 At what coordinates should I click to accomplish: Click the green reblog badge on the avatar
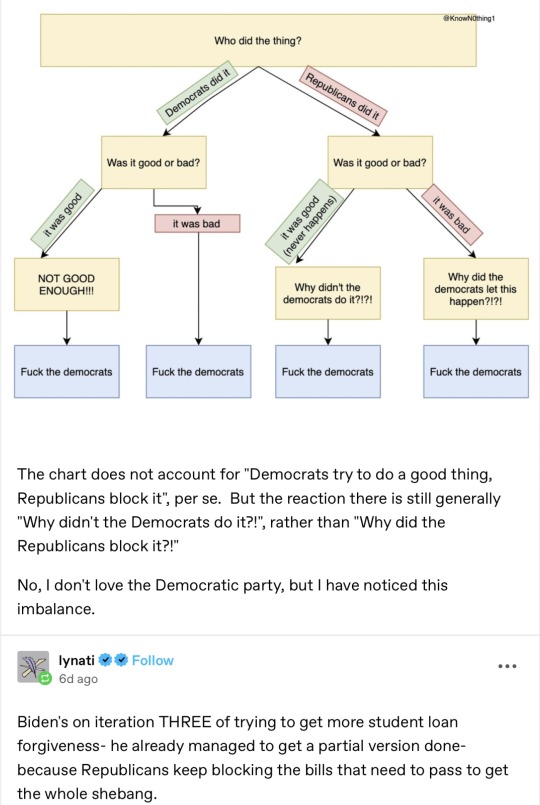point(46,679)
